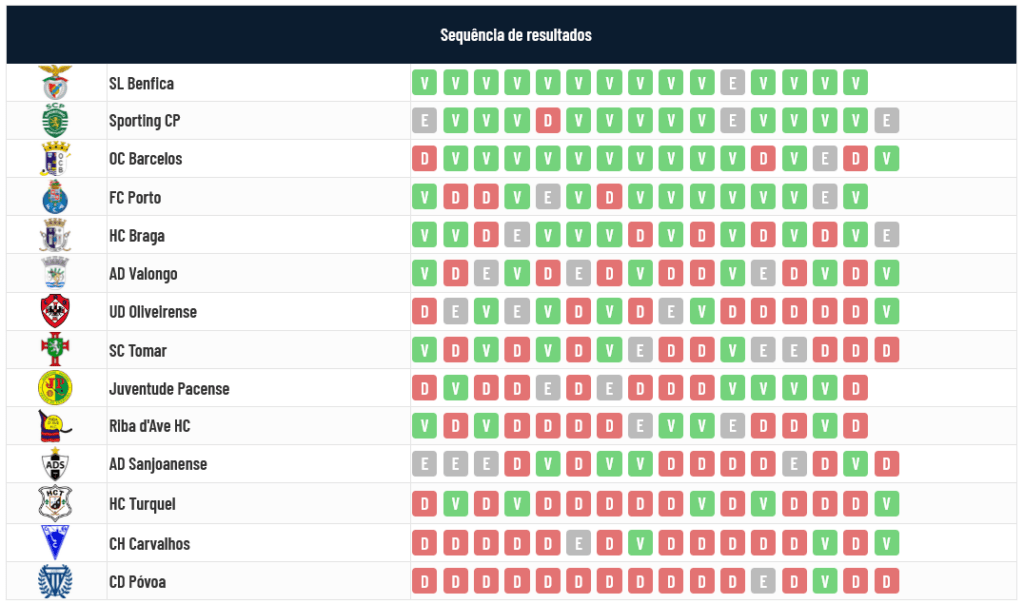Click CD Póvoa's only victory (V) badge
The height and width of the screenshot is (604, 1024).
pyautogui.click(x=825, y=581)
